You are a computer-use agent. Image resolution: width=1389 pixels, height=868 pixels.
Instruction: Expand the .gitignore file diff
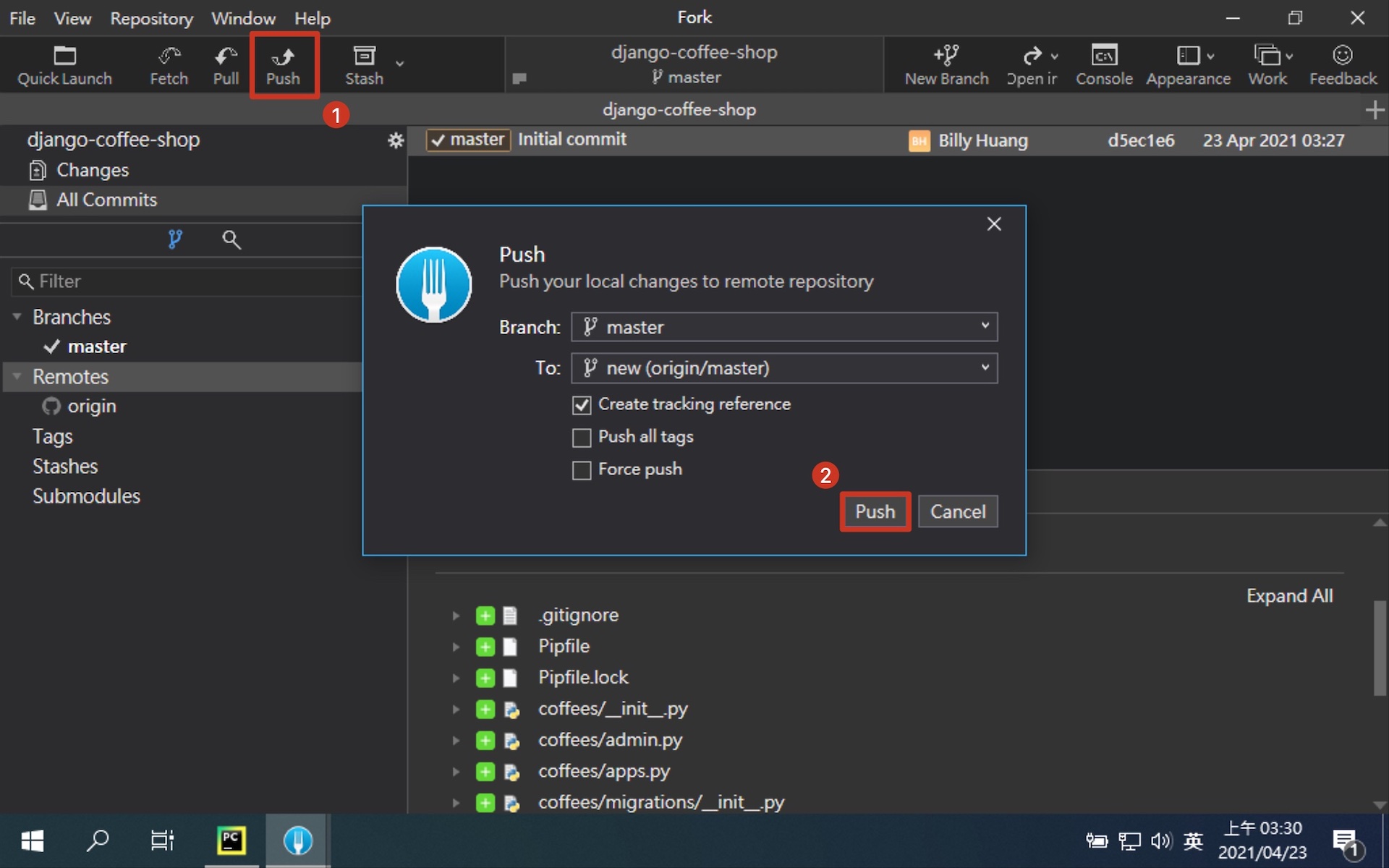pos(456,616)
